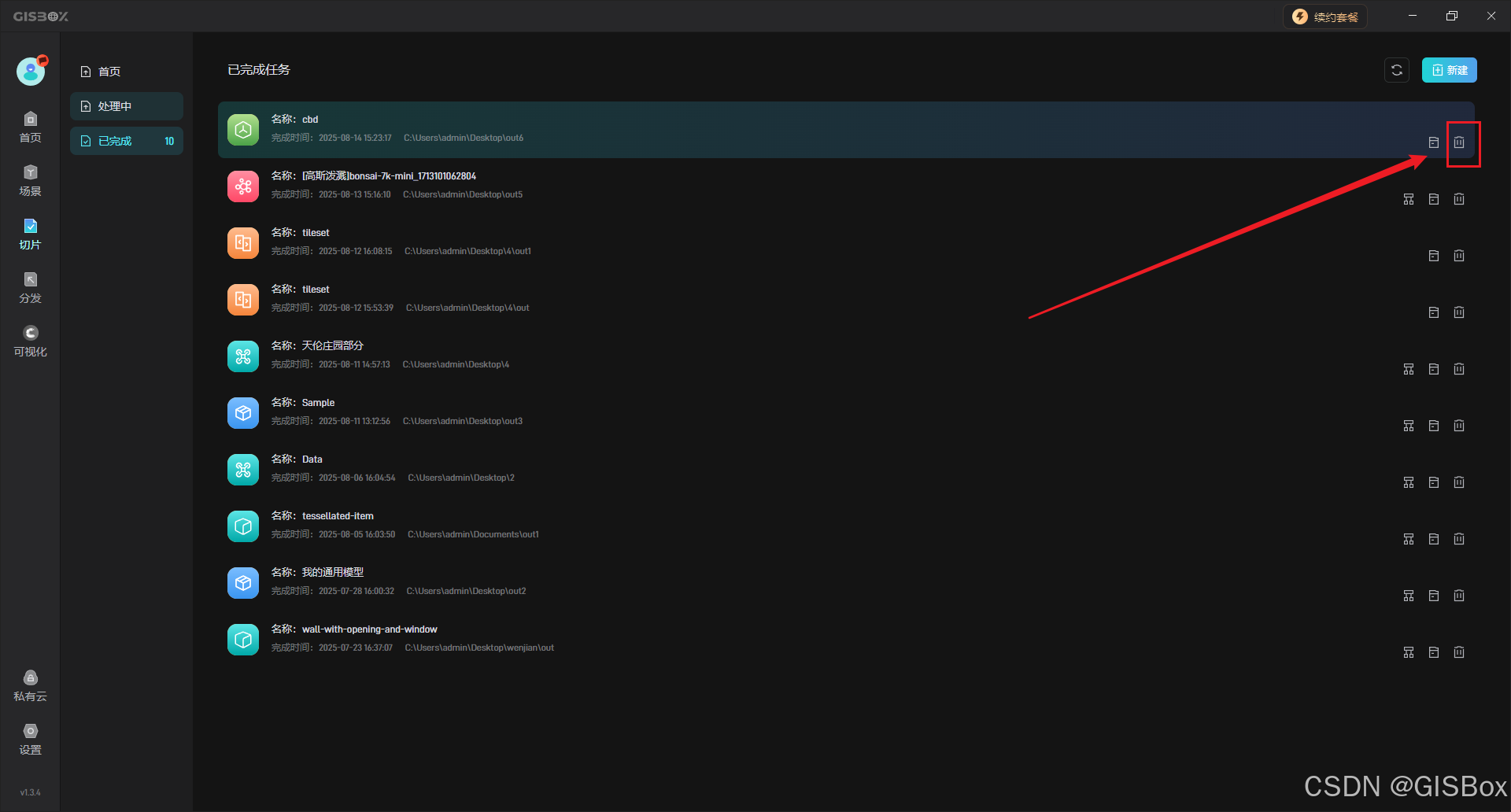The height and width of the screenshot is (812, 1511).
Task: Click path C:\Users\admin\Desktop\wenjian\out
Action: click(x=479, y=648)
